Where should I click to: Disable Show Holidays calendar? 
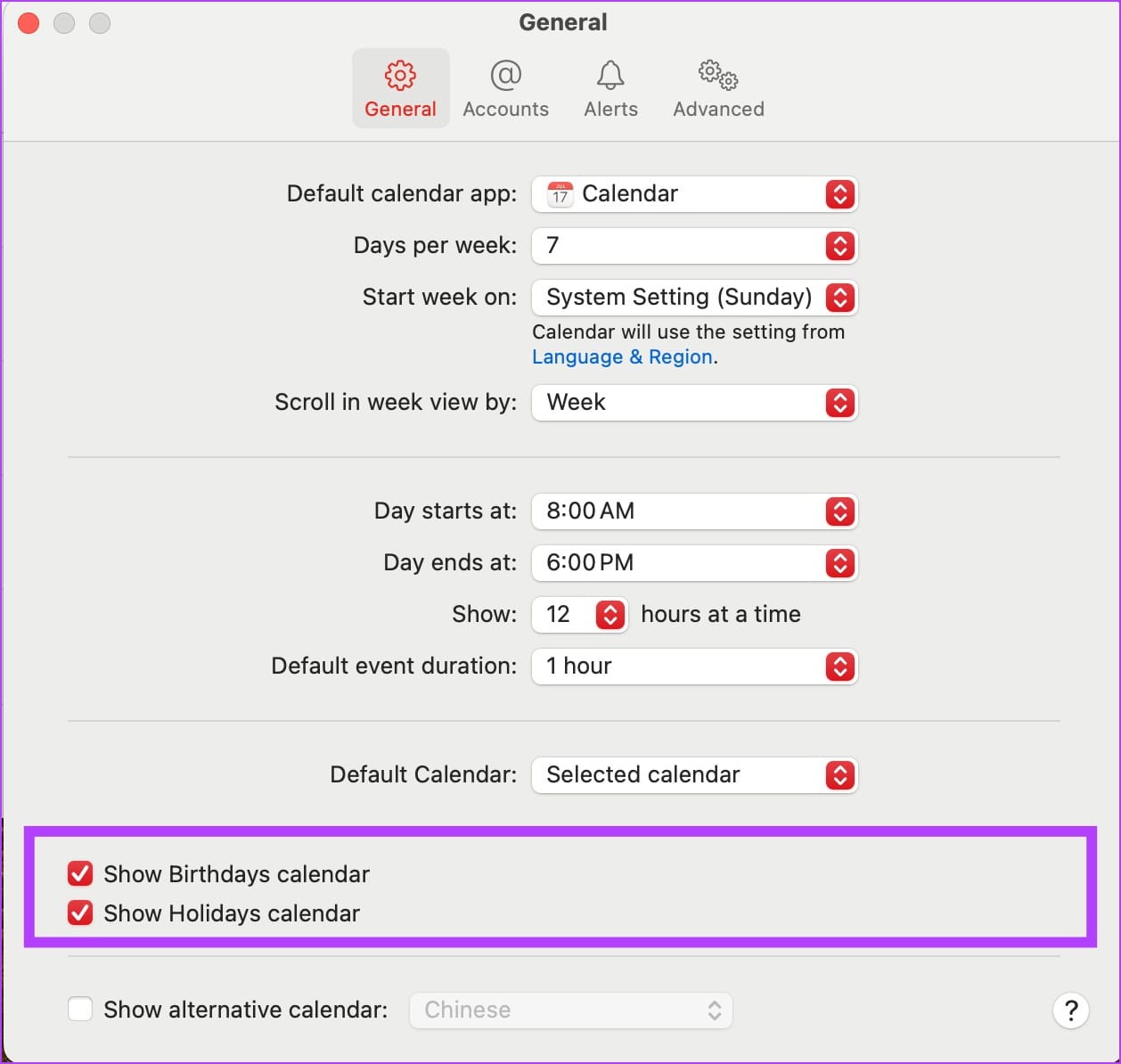(x=80, y=913)
